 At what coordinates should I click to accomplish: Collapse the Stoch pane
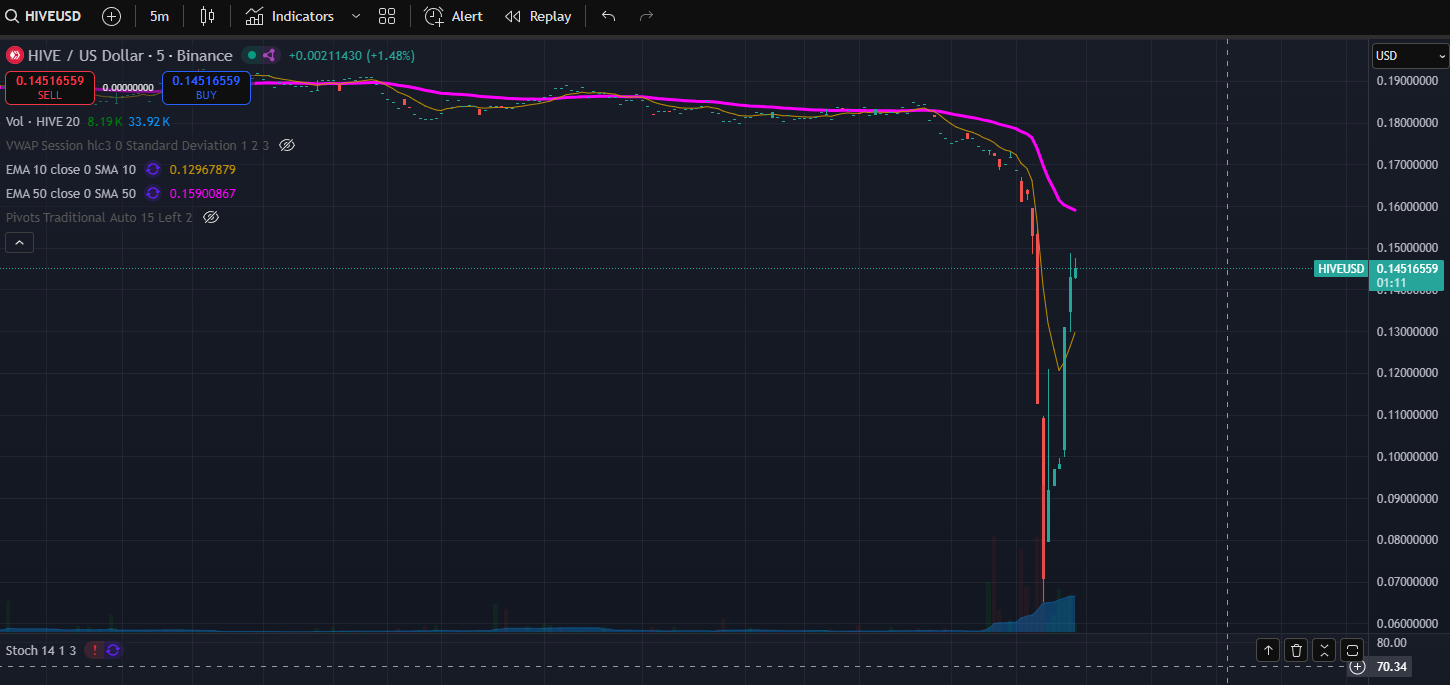click(x=1324, y=651)
